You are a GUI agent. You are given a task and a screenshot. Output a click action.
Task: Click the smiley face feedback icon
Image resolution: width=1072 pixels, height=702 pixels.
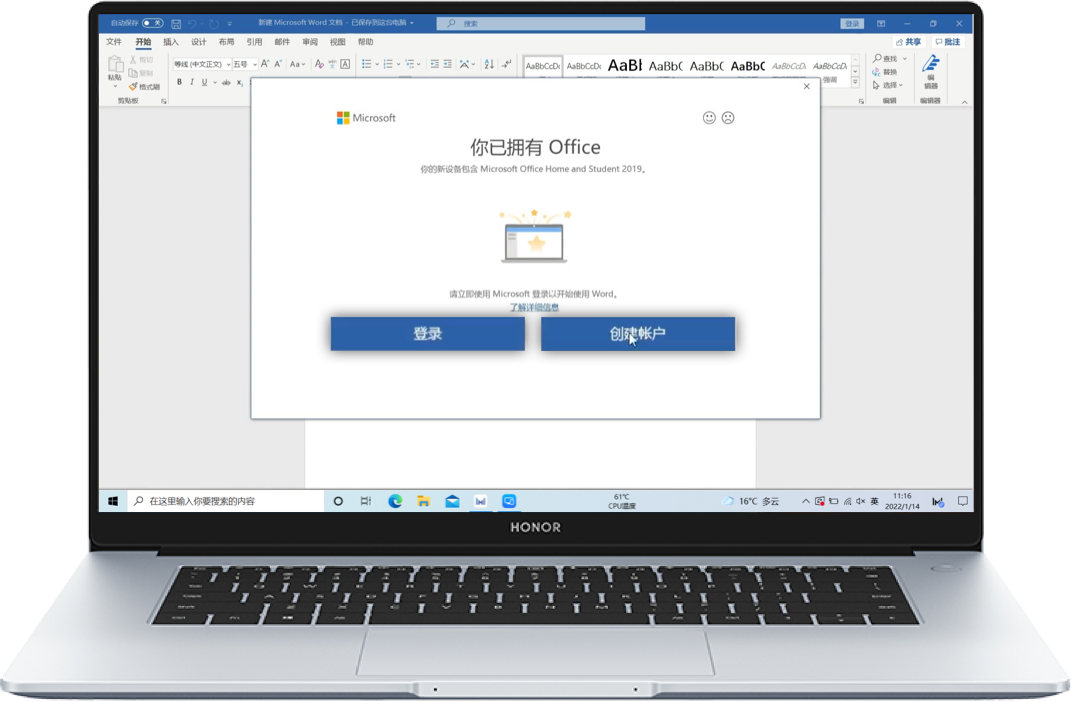point(710,118)
